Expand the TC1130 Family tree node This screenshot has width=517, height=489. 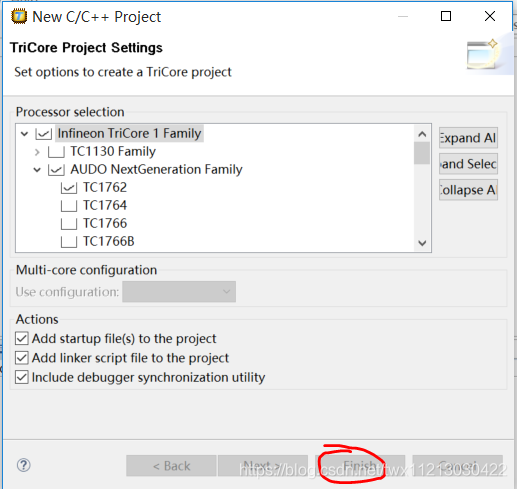point(37,152)
